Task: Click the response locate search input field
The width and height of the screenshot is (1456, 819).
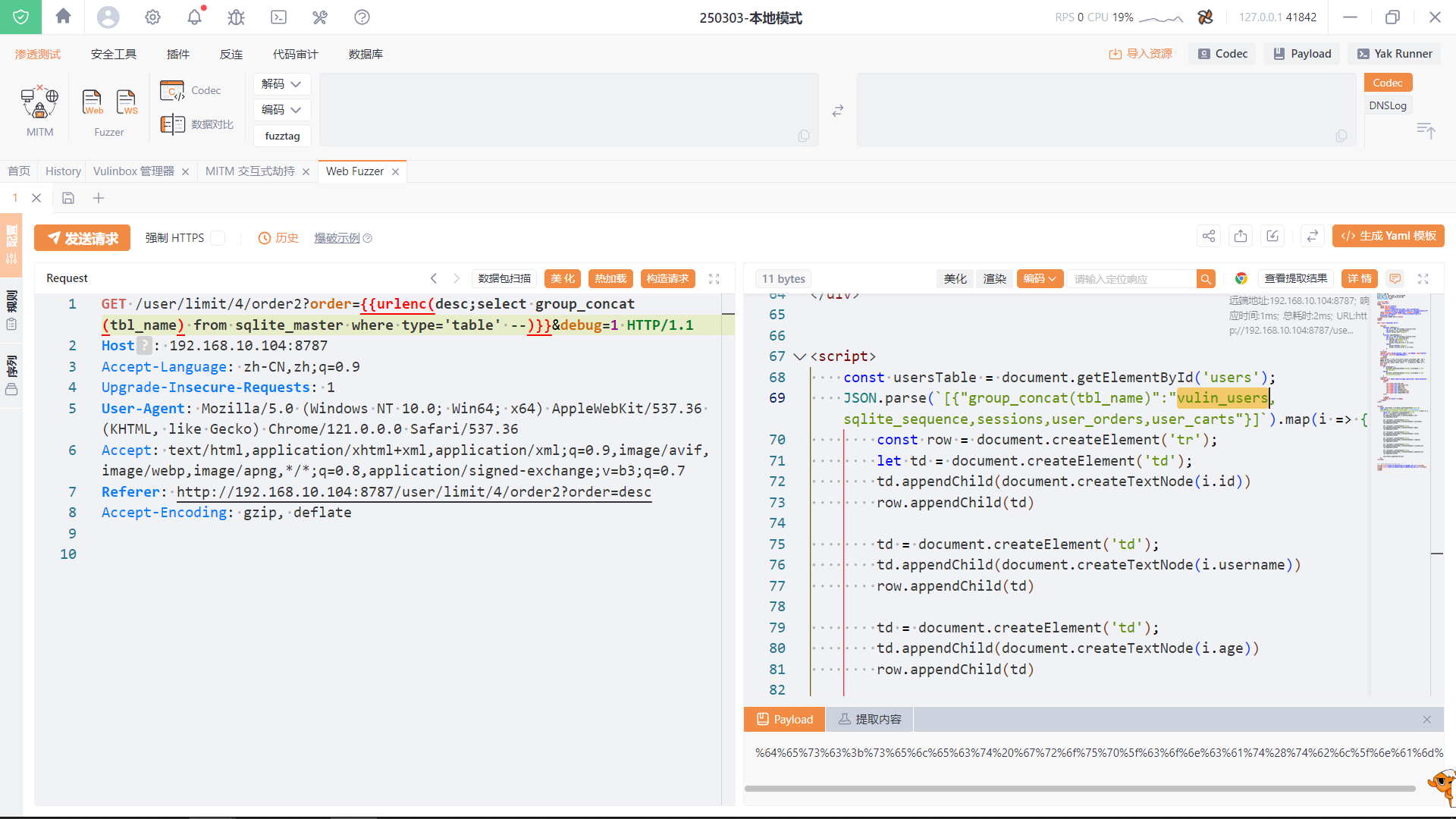Action: click(x=1130, y=279)
